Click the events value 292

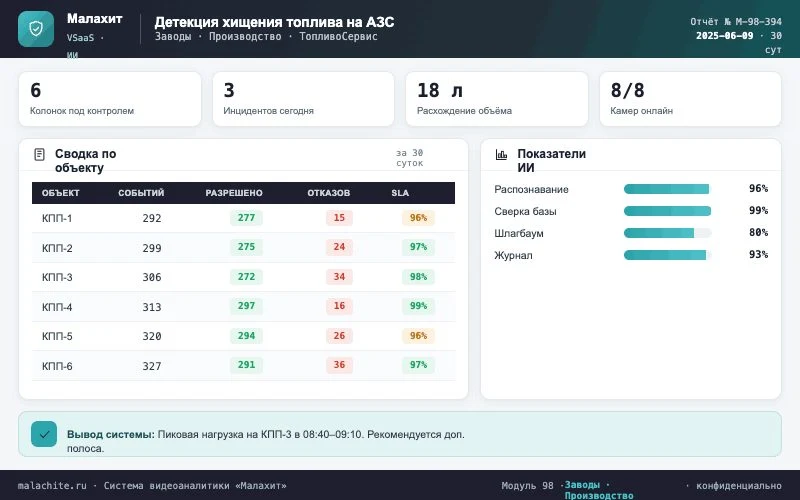click(x=152, y=218)
